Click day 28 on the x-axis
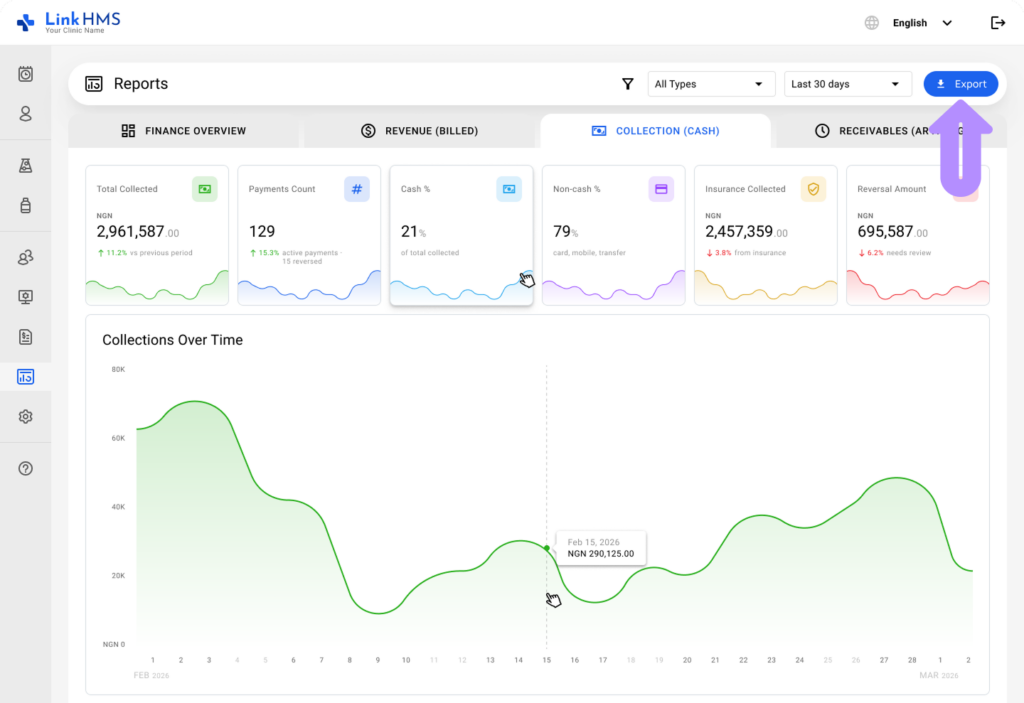The height and width of the screenshot is (703, 1024). pyautogui.click(x=912, y=660)
